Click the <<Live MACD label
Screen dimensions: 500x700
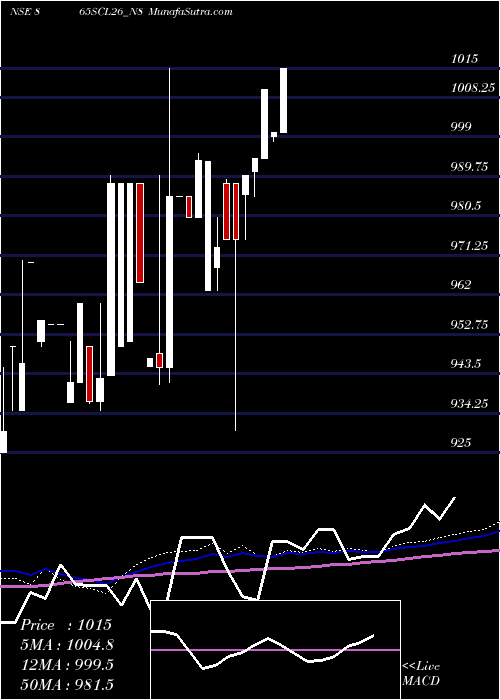(x=421, y=673)
